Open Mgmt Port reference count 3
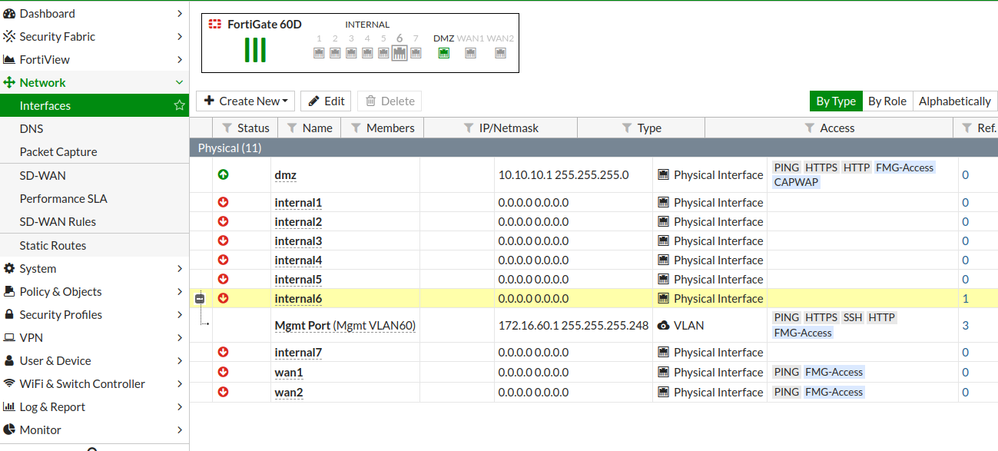The height and width of the screenshot is (451, 998). (x=965, y=326)
